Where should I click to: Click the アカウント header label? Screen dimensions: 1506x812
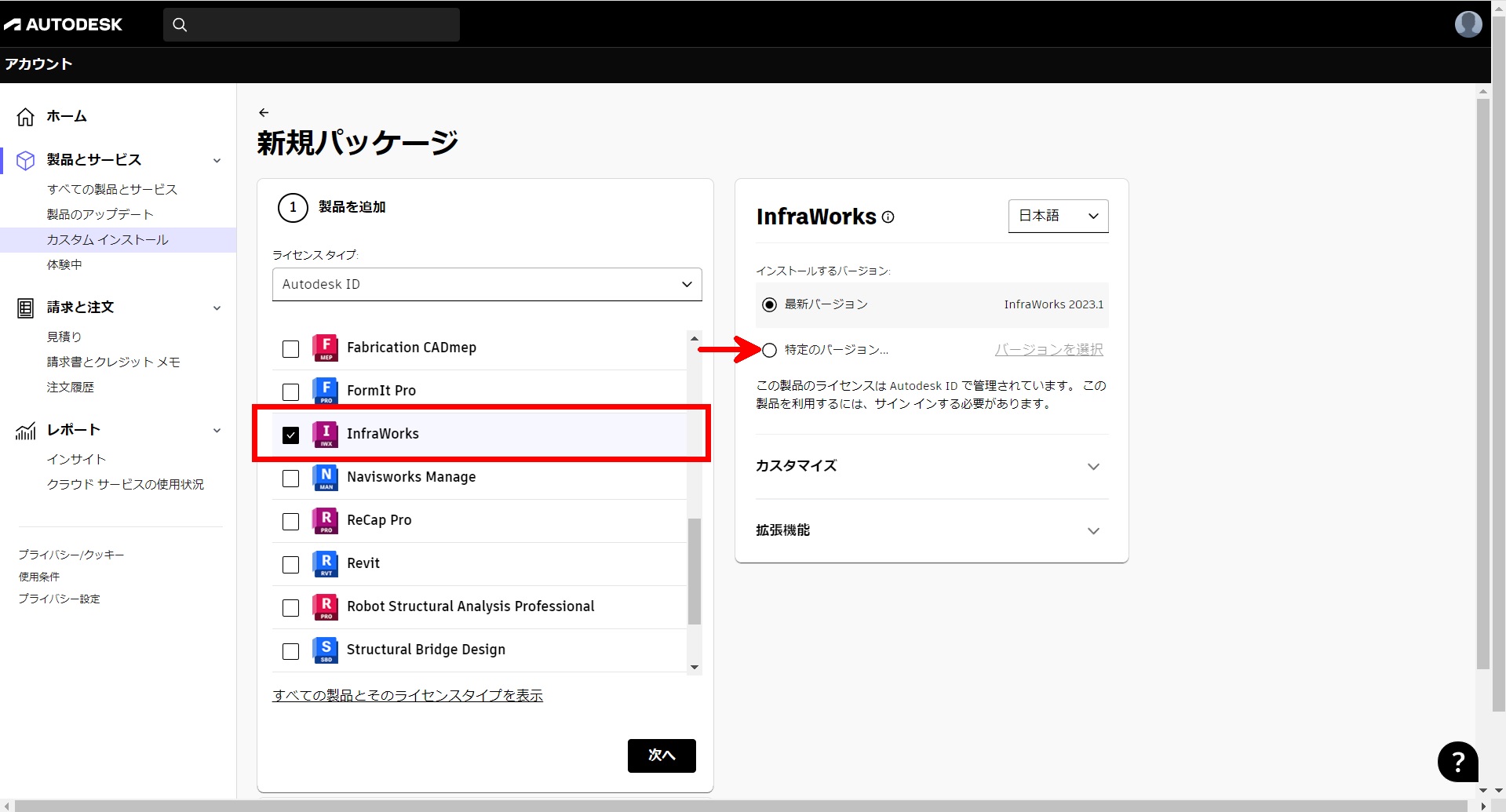[x=38, y=64]
